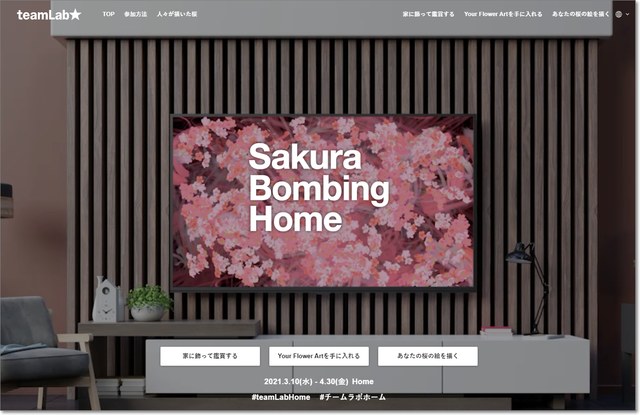
Task: Click the potted plant on the shelf
Action: click(149, 302)
